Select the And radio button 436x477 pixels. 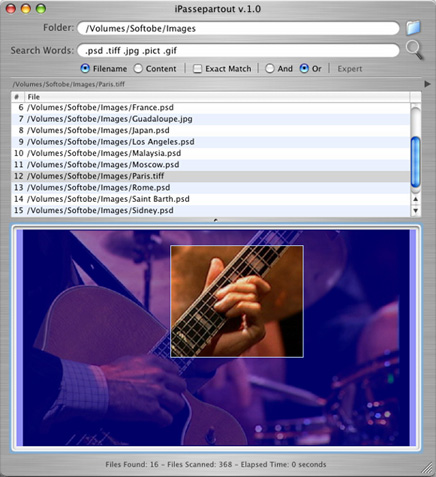[x=270, y=69]
